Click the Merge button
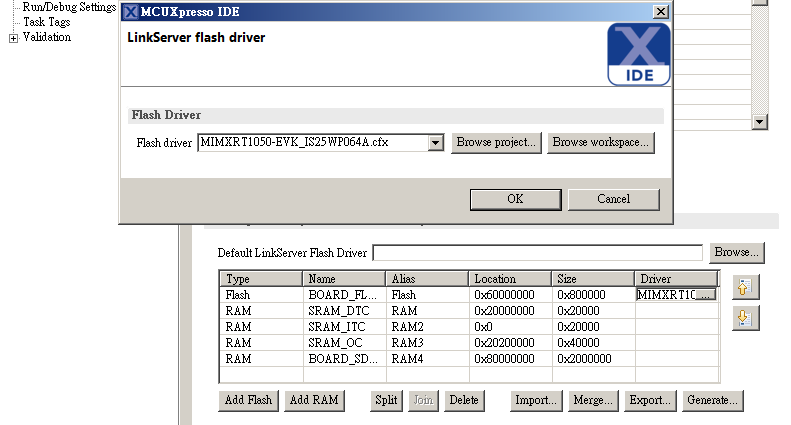 593,400
